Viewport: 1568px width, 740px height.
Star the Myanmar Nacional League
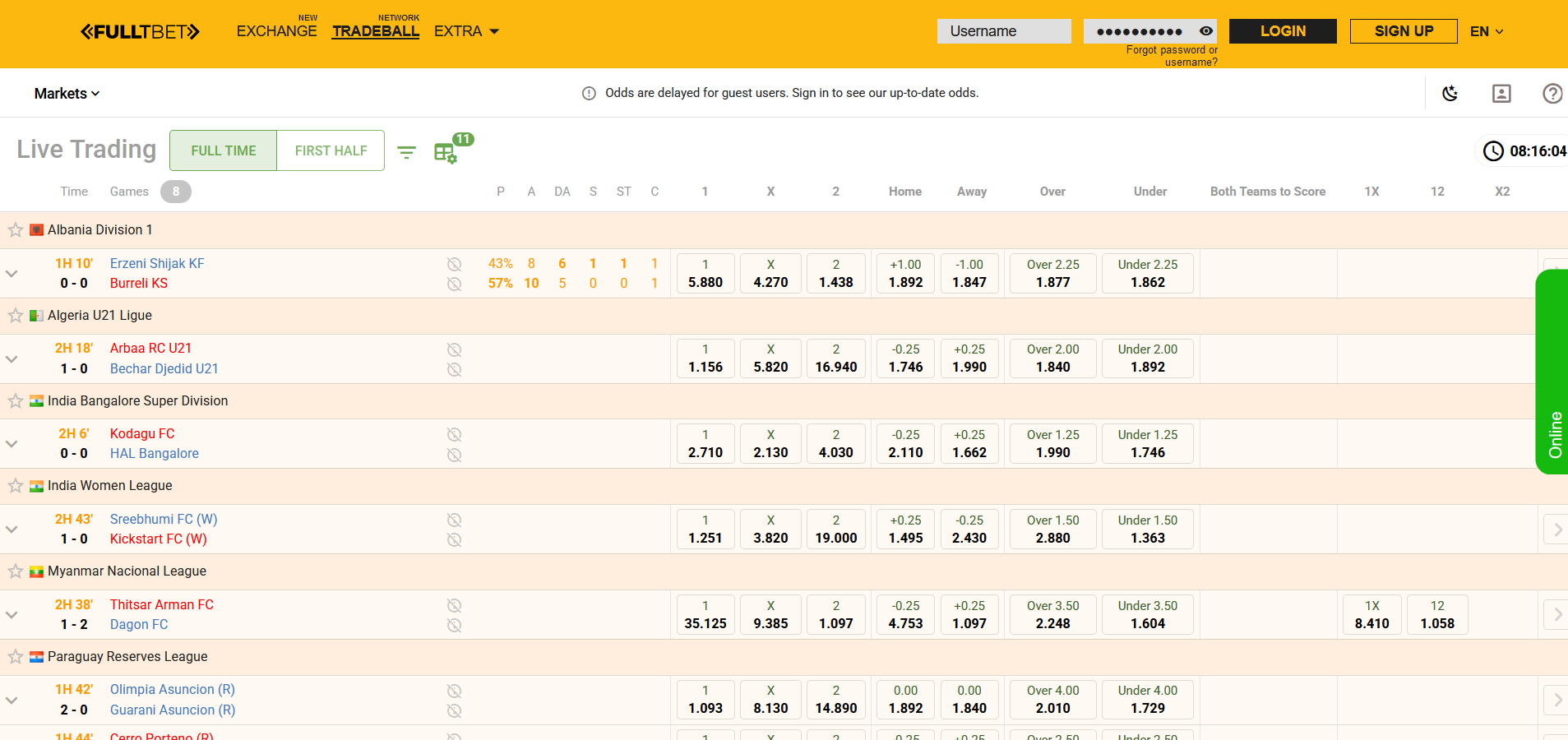16,571
